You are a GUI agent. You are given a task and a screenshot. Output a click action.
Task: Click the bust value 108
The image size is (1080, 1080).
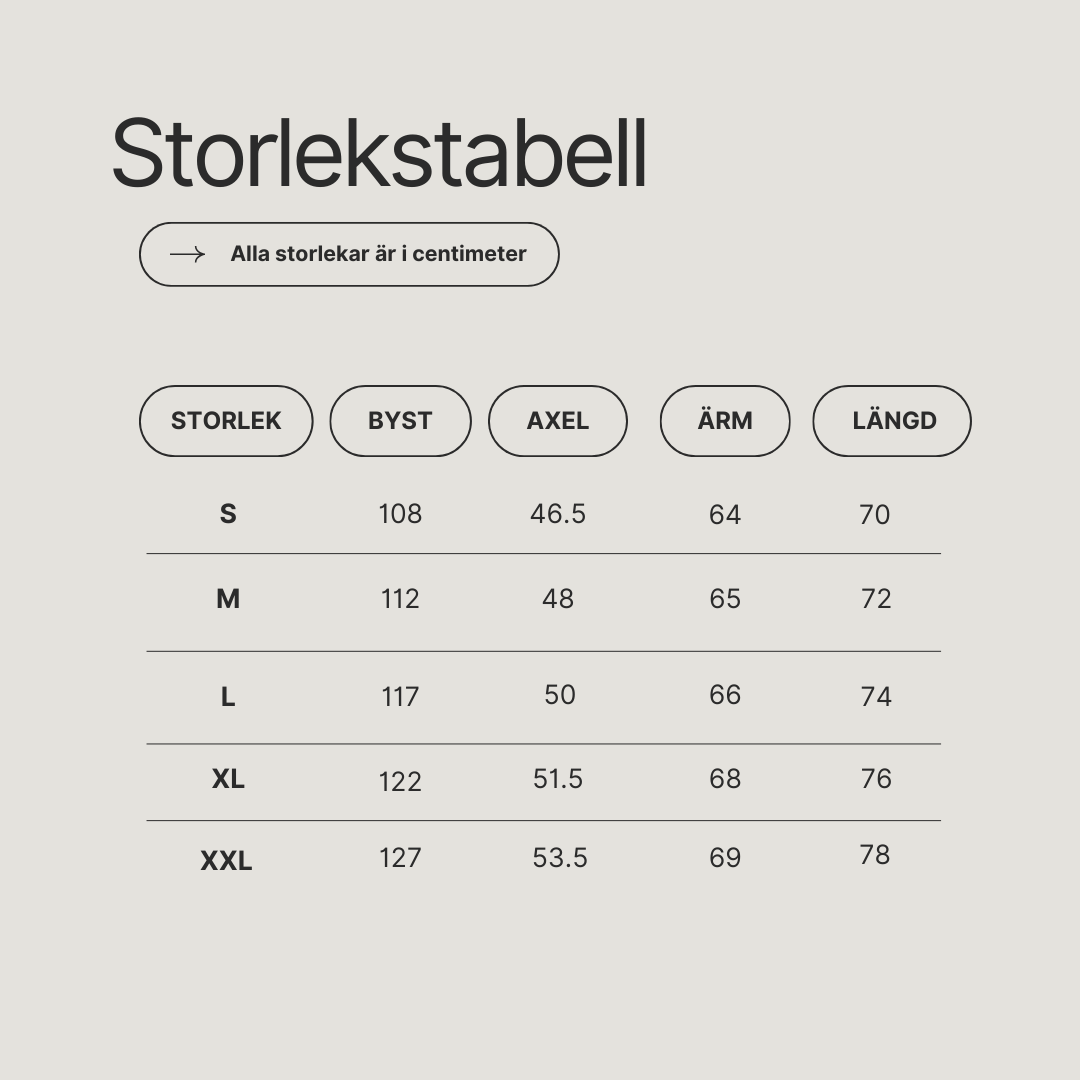tap(400, 514)
